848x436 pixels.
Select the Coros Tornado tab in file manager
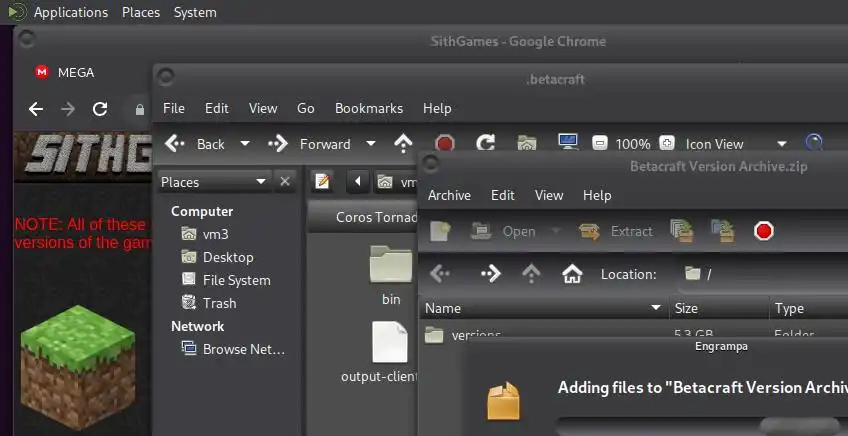(363, 217)
